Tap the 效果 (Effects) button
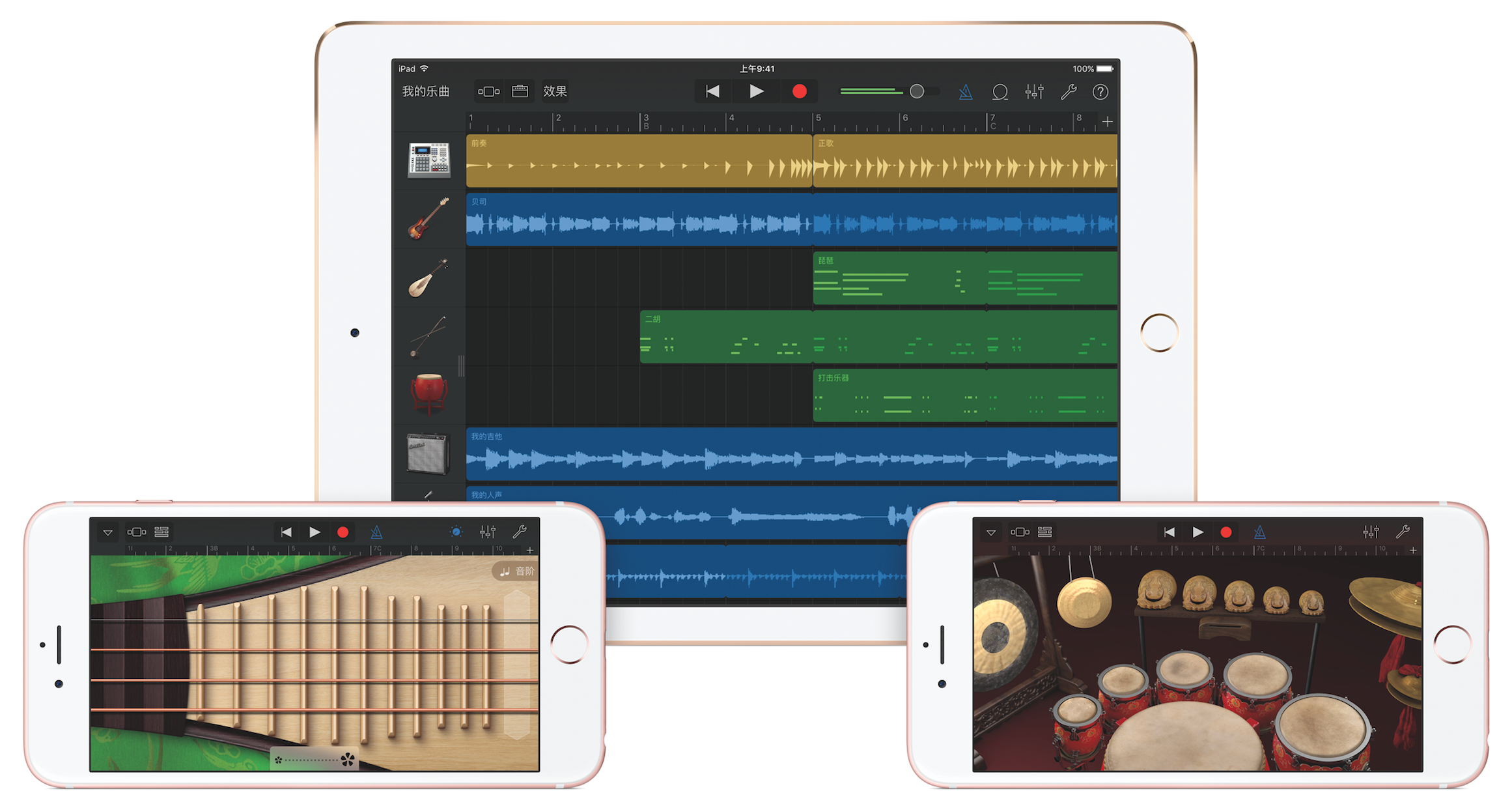Image resolution: width=1512 pixels, height=791 pixels. tap(555, 91)
